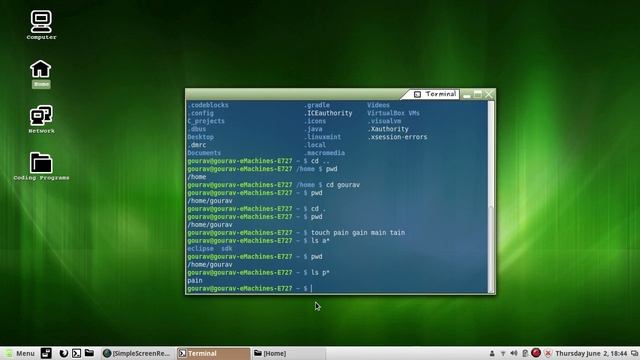Click the '.xsession-errors' text in terminal
The width and height of the screenshot is (640, 360).
397,137
